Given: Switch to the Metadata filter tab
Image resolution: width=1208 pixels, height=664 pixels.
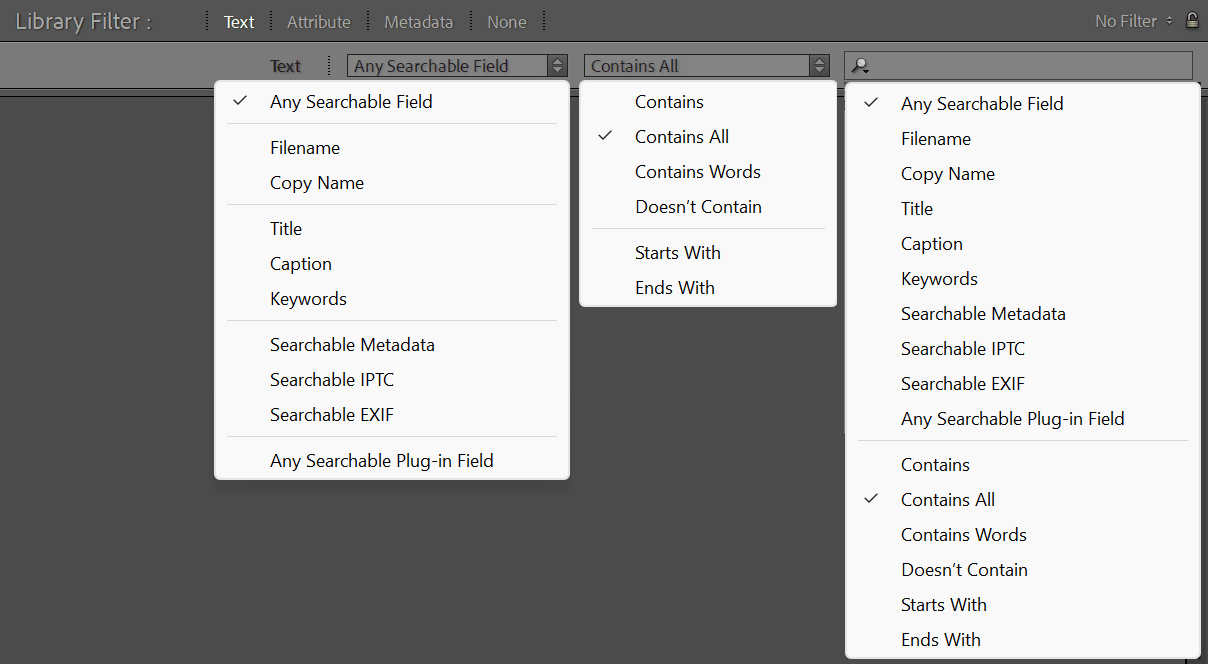Looking at the screenshot, I should [418, 22].
